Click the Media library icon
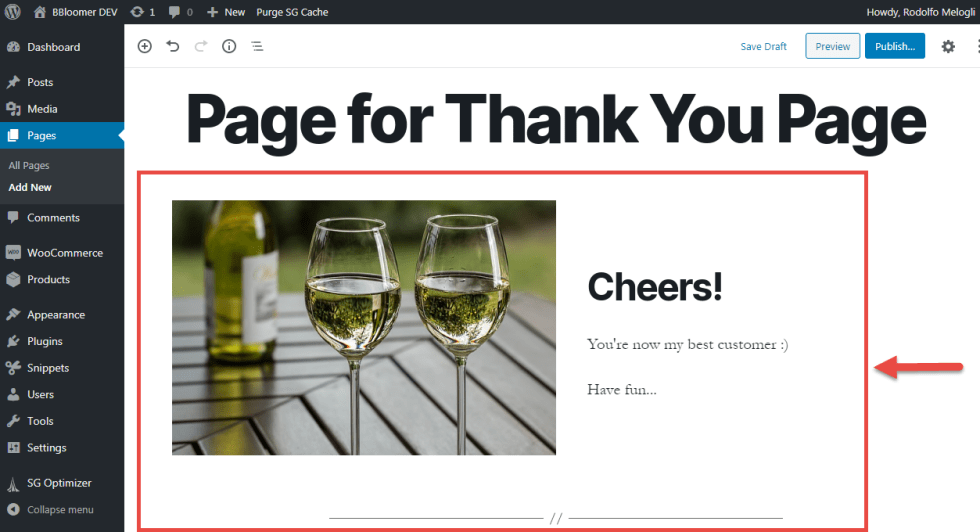The image size is (980, 532). pos(13,109)
